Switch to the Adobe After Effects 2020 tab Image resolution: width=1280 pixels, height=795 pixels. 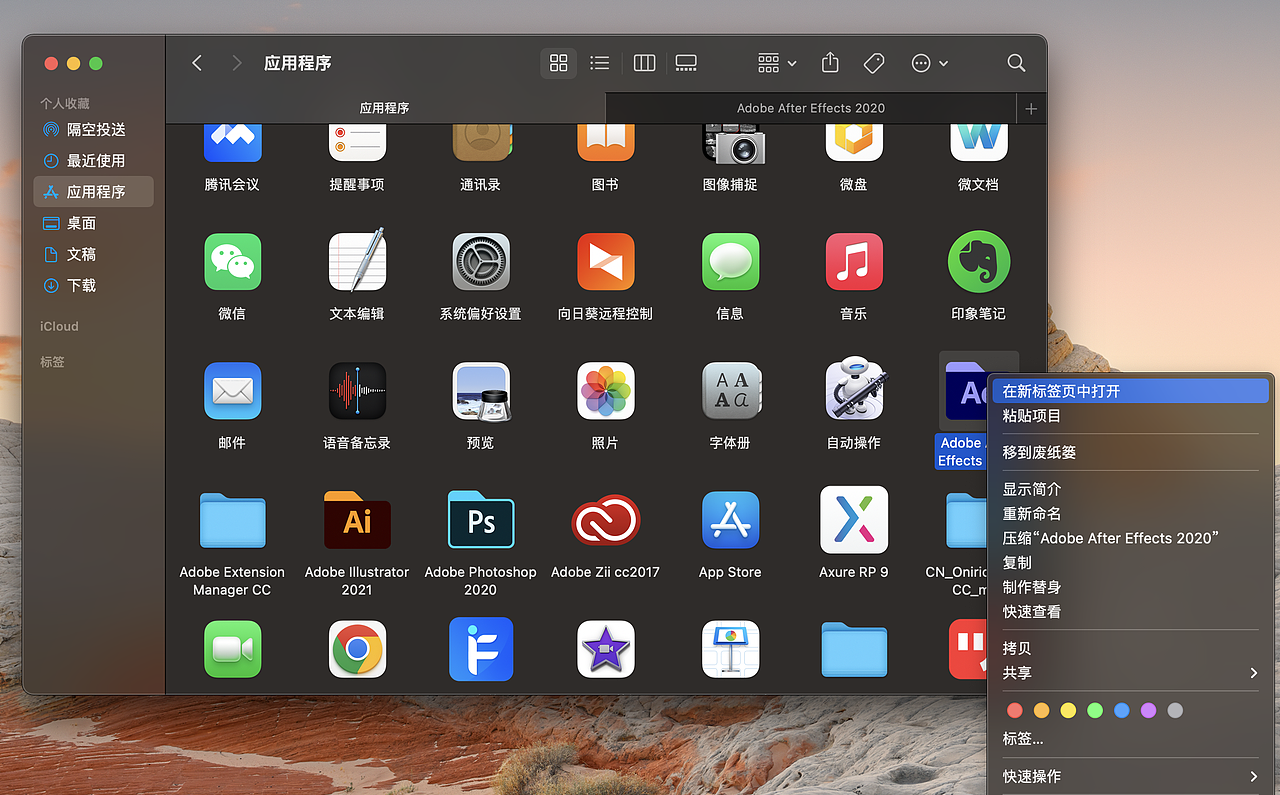pos(811,108)
